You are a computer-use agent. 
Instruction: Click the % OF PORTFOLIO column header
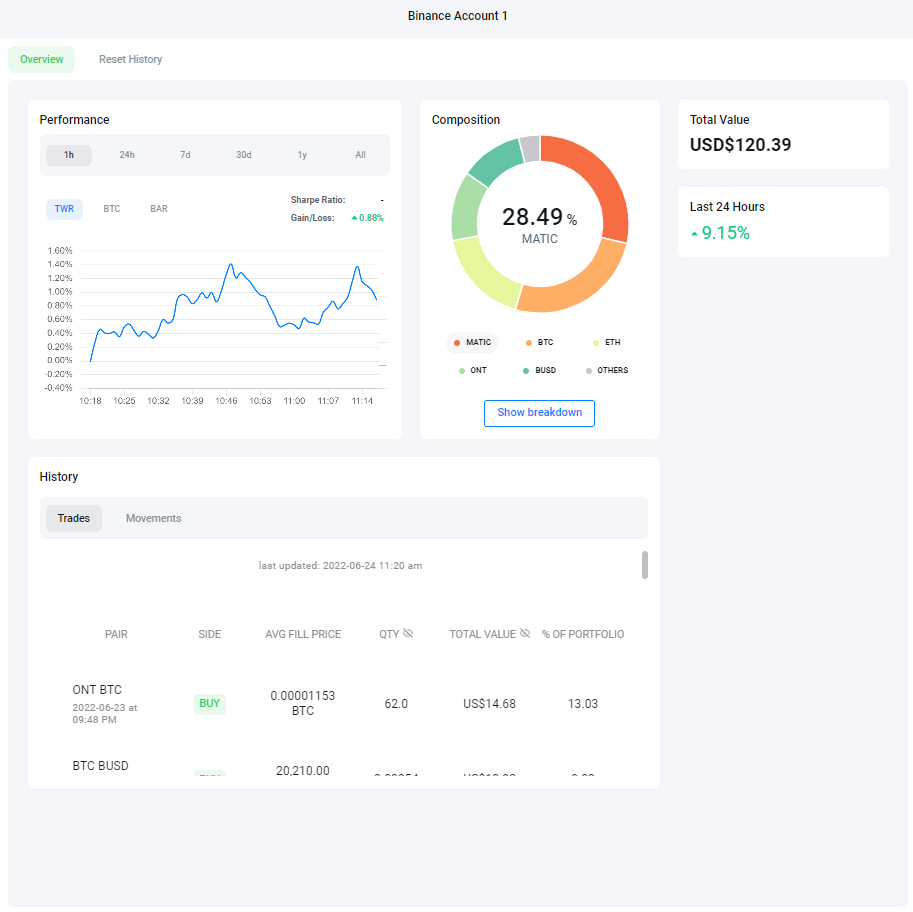point(583,634)
